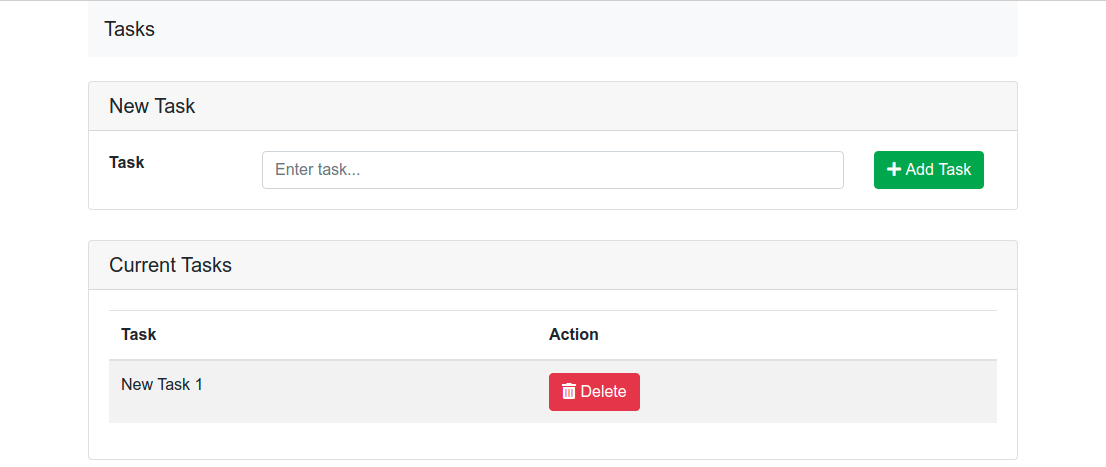The image size is (1106, 467).
Task: Click the New Task panel heading
Action: [152, 106]
